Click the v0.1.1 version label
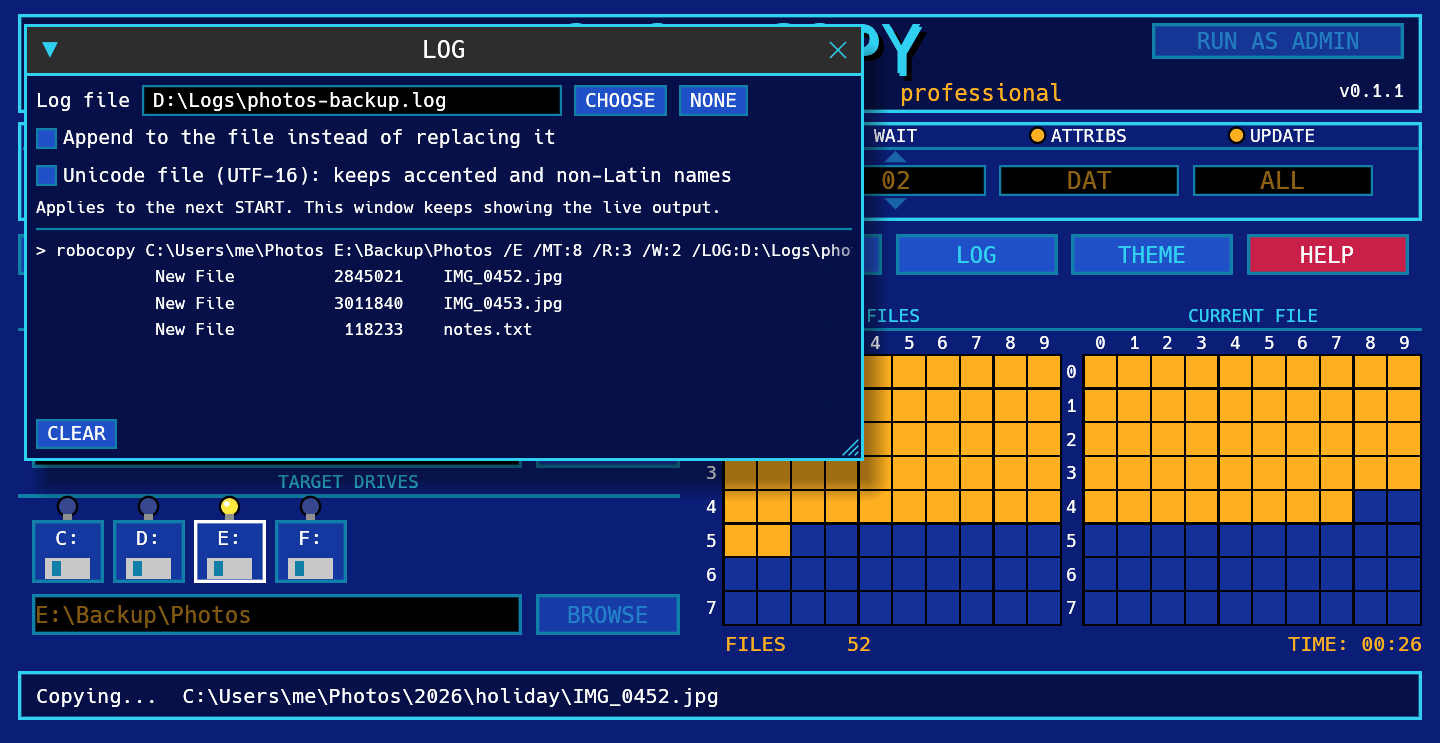This screenshot has height=743, width=1440. 1371,91
